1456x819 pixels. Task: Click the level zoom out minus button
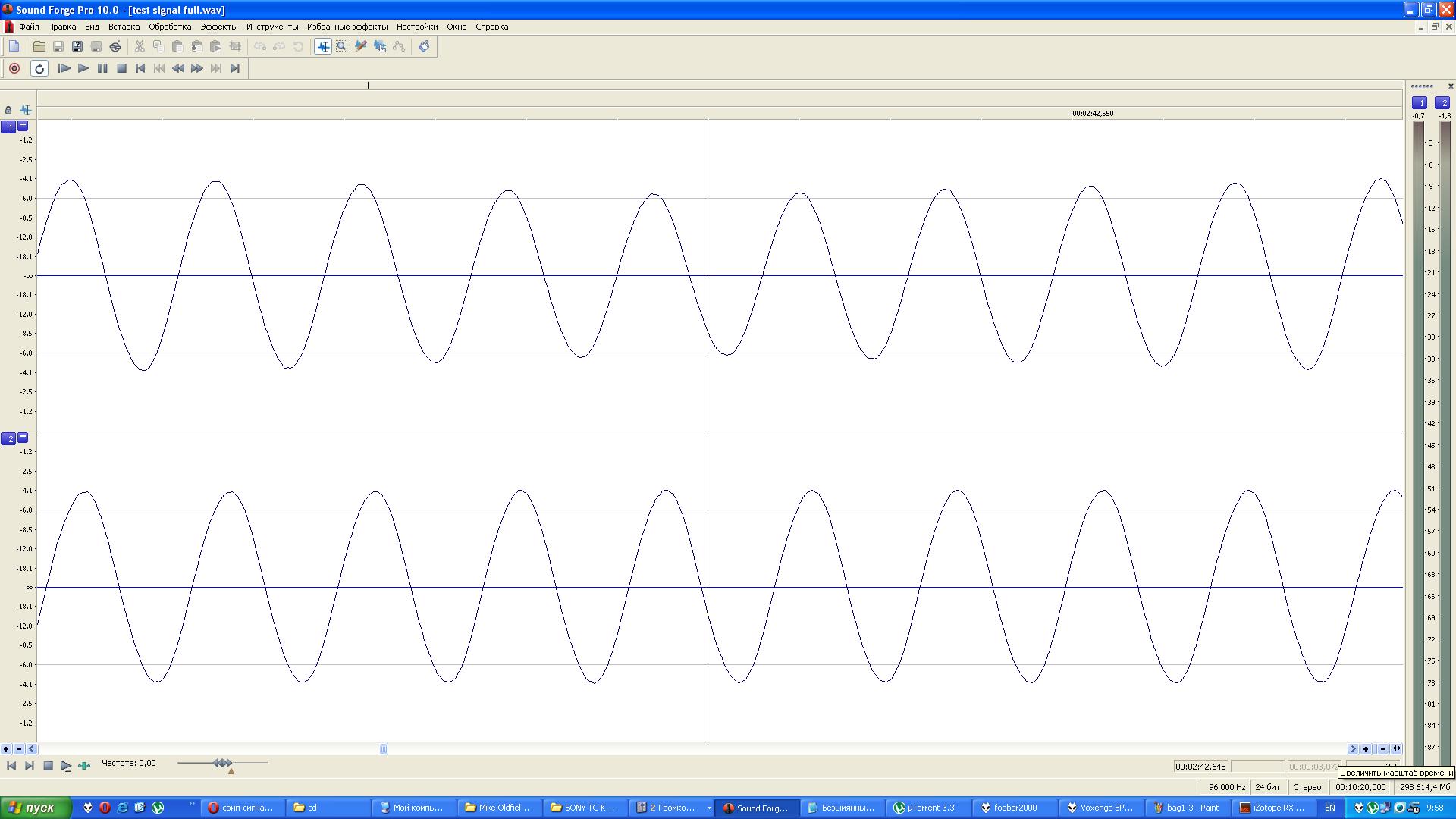pyautogui.click(x=19, y=749)
